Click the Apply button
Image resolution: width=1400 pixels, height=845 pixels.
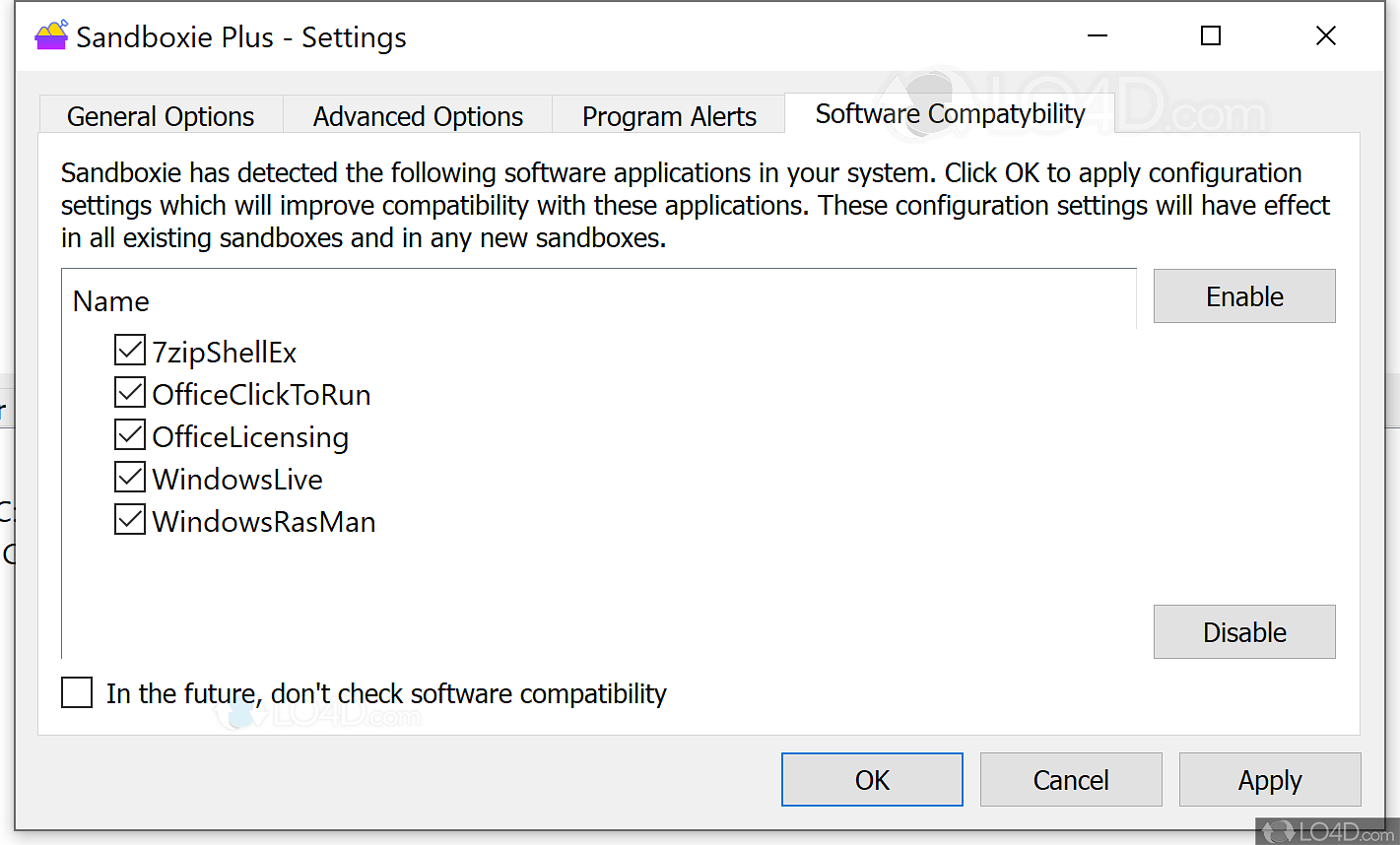pyautogui.click(x=1270, y=780)
